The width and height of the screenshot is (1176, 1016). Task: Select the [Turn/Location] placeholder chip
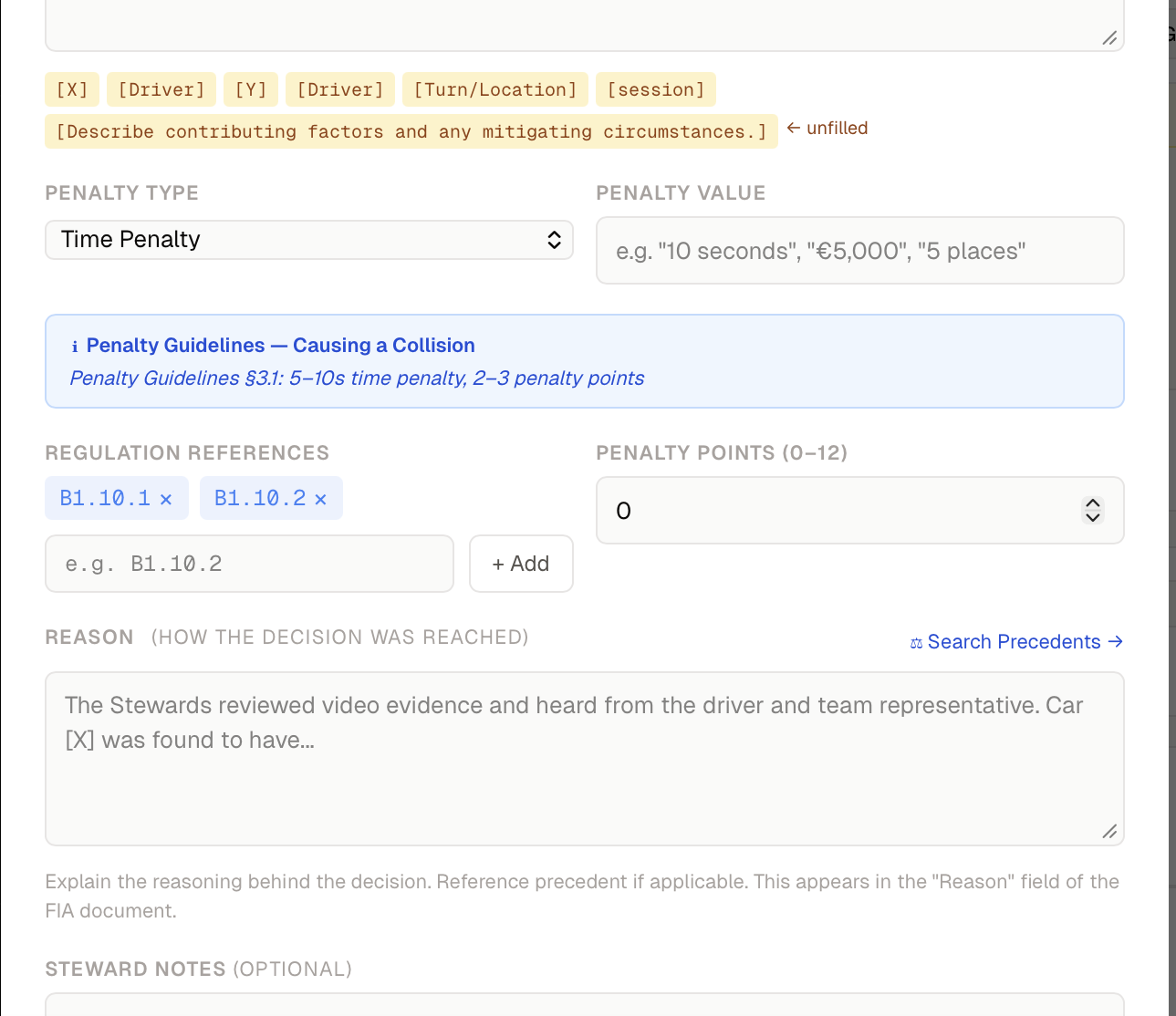tap(495, 88)
